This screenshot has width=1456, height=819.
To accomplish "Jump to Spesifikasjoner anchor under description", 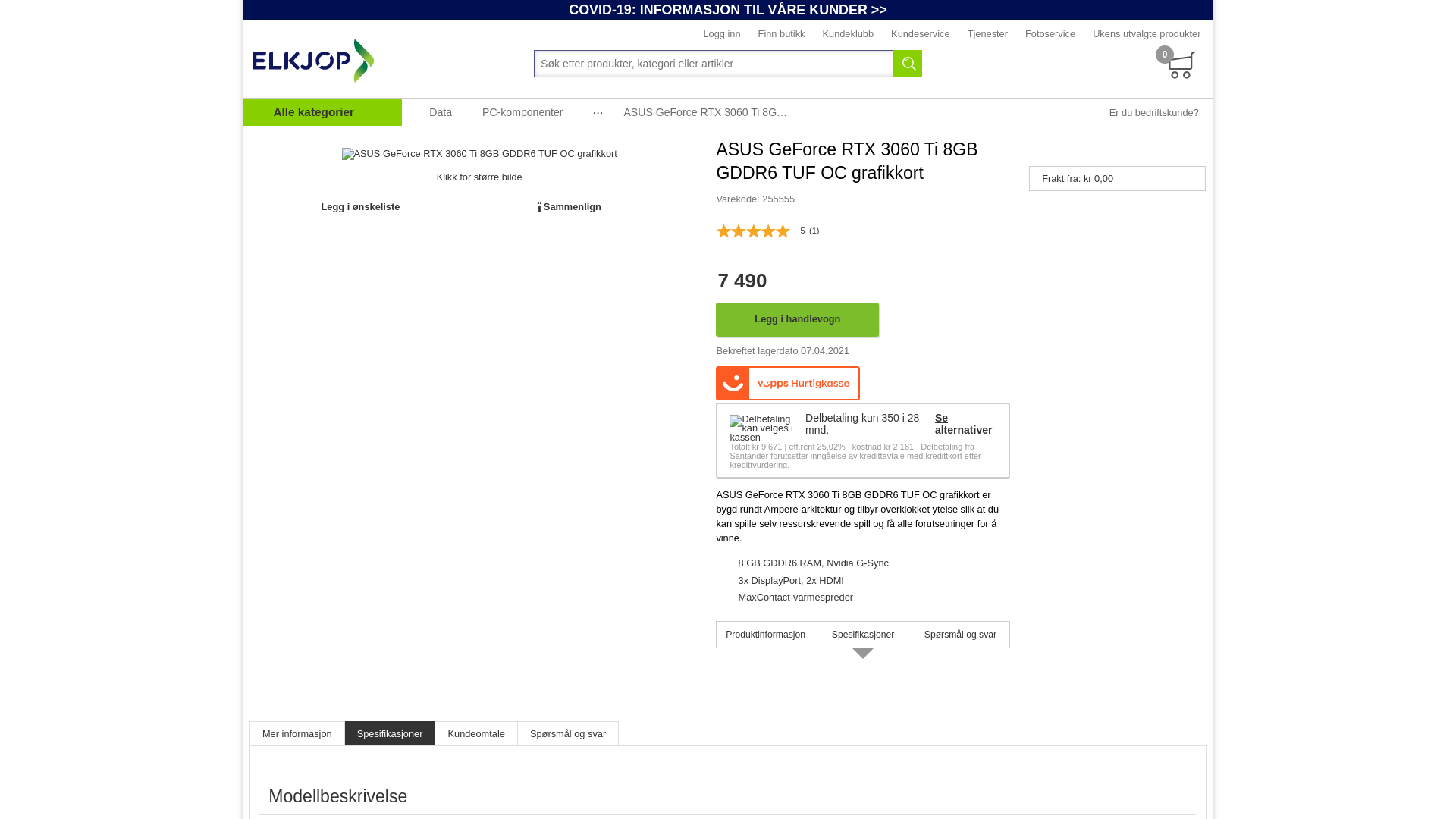I will tap(863, 635).
